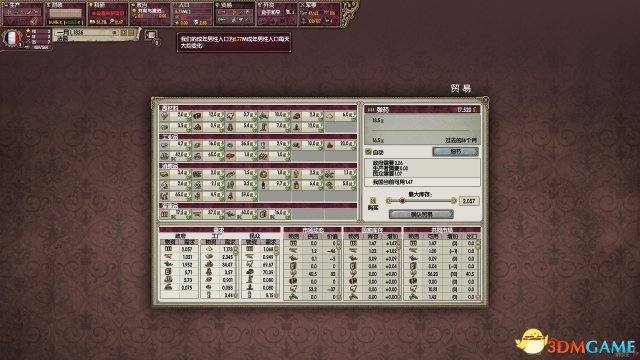Image resolution: width=640 pixels, height=360 pixels.
Task: Select the glass good in industrial goods
Action: [x=275, y=144]
